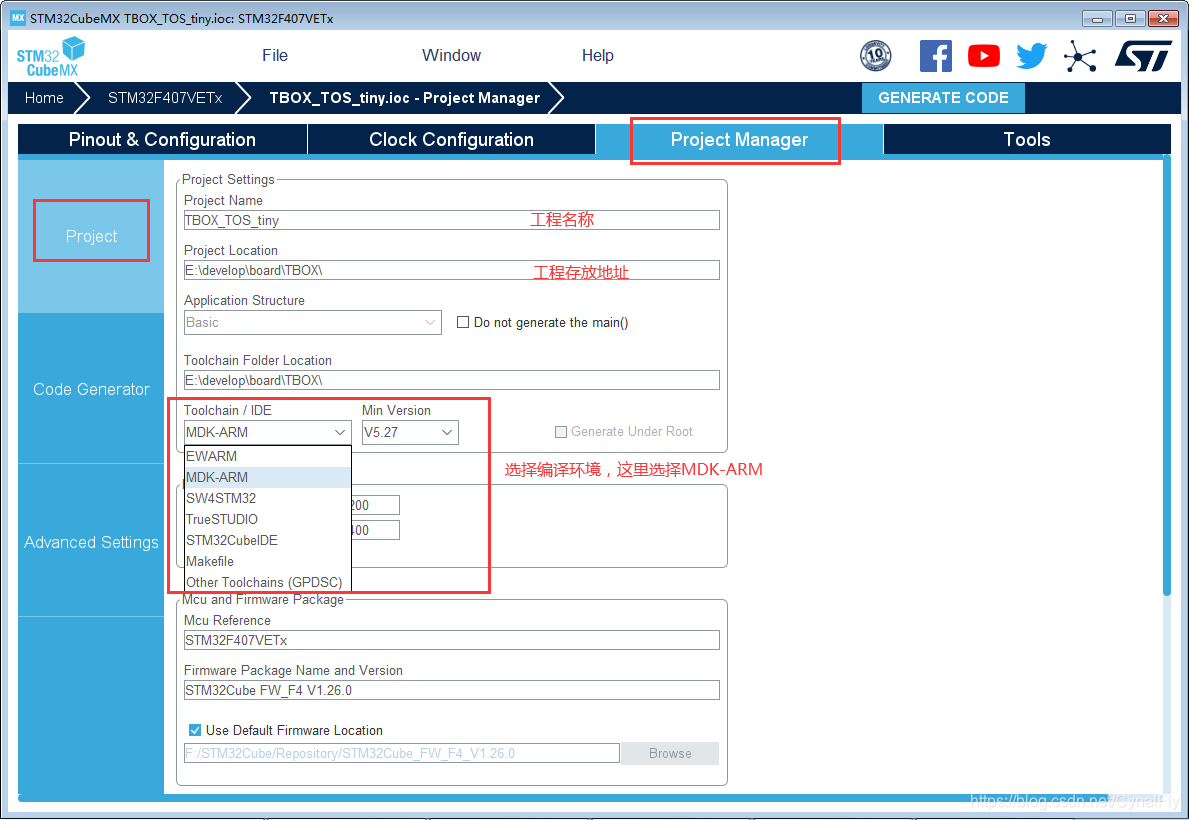Open the Facebook icon link
Image resolution: width=1189 pixels, height=820 pixels.
coord(936,56)
